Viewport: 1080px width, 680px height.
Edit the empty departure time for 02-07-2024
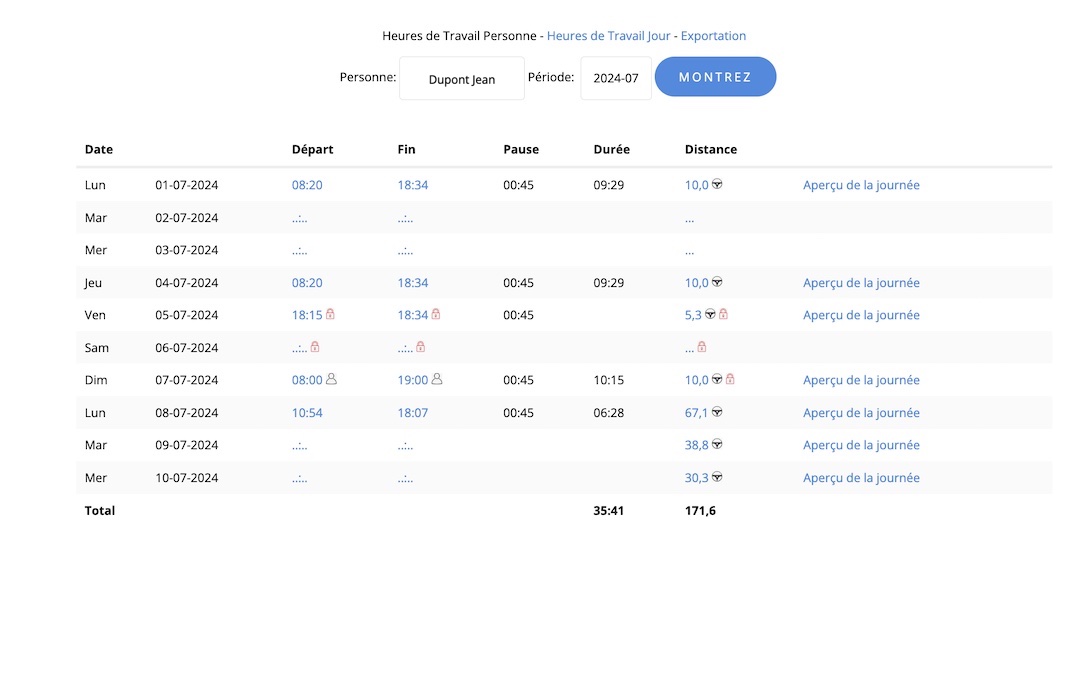point(300,218)
